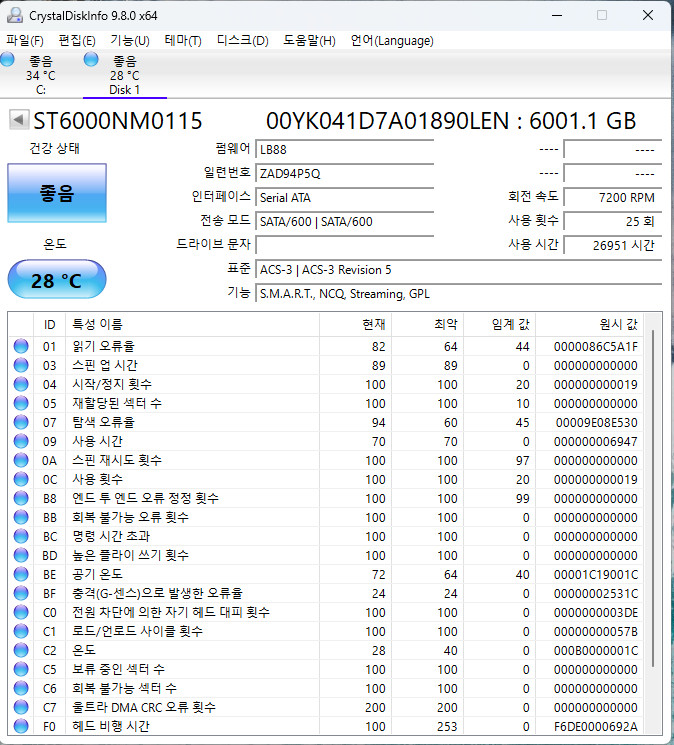674x745 pixels.
Task: Click status orb for 헤드 비행 시간 row
Action: point(21,726)
